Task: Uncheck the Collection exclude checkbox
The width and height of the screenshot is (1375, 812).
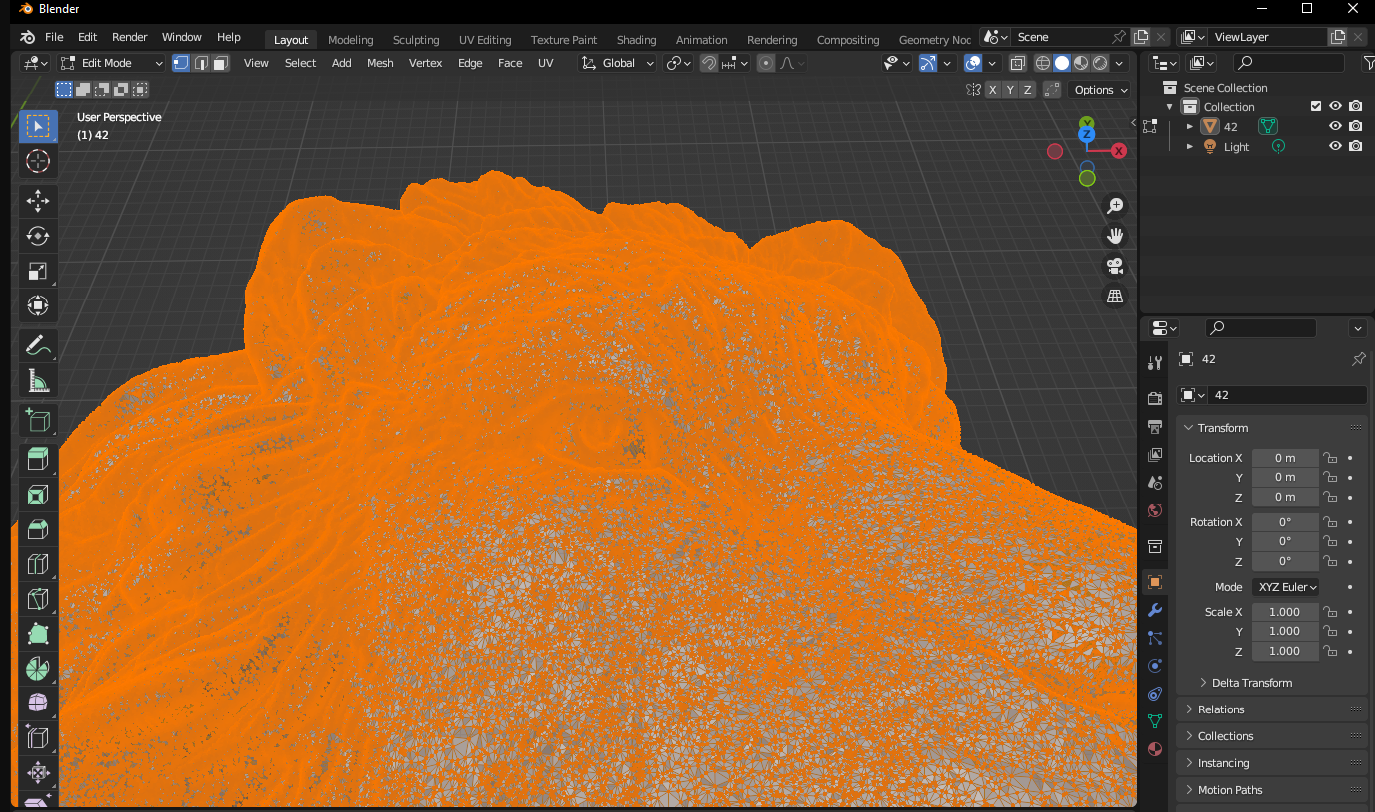Action: [1316, 107]
